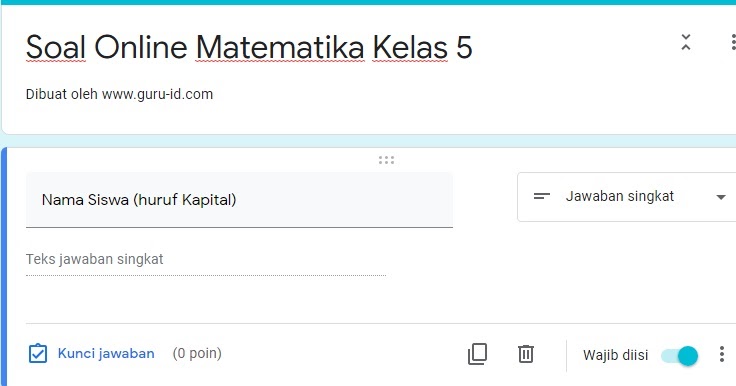
Task: Click the Nama Siswa (huruf Kapital) question field
Action: 239,200
